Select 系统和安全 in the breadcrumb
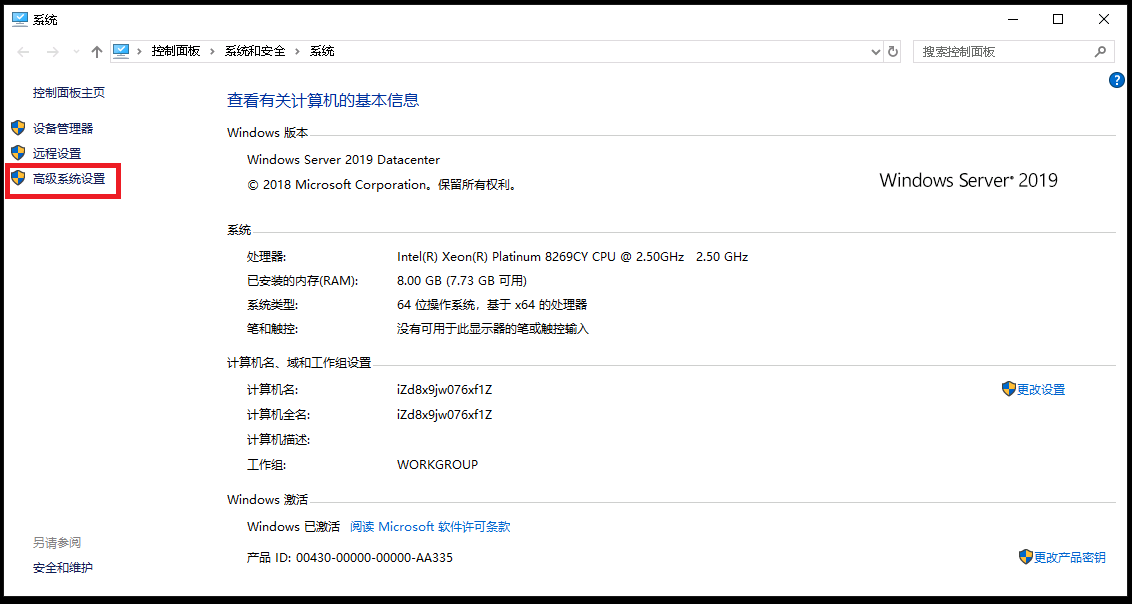Screen dimensions: 1132x604 [255, 51]
